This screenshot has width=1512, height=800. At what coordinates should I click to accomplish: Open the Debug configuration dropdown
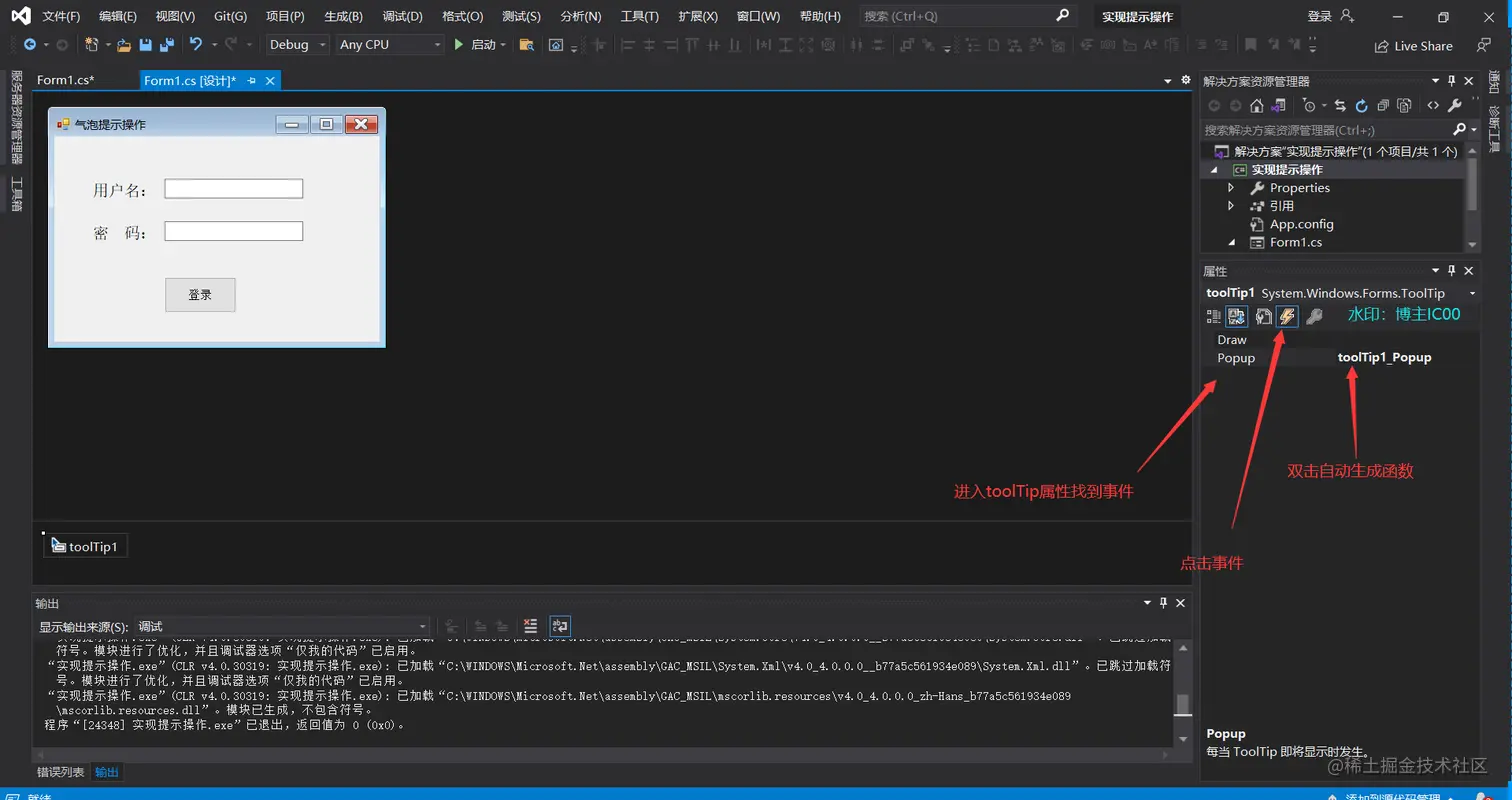[297, 45]
